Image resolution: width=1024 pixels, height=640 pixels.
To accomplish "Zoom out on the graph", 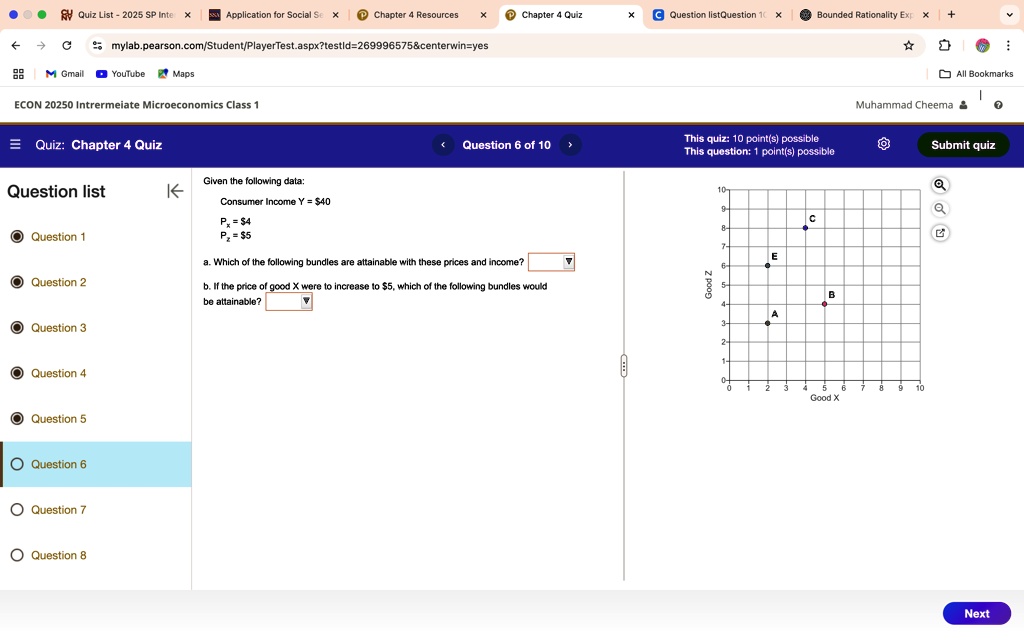I will click(x=940, y=209).
